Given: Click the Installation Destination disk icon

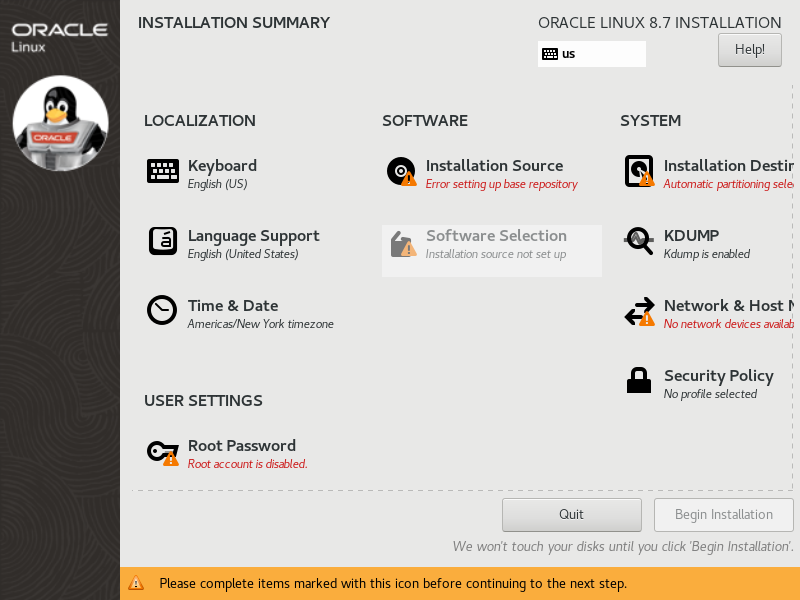Looking at the screenshot, I should 639,171.
